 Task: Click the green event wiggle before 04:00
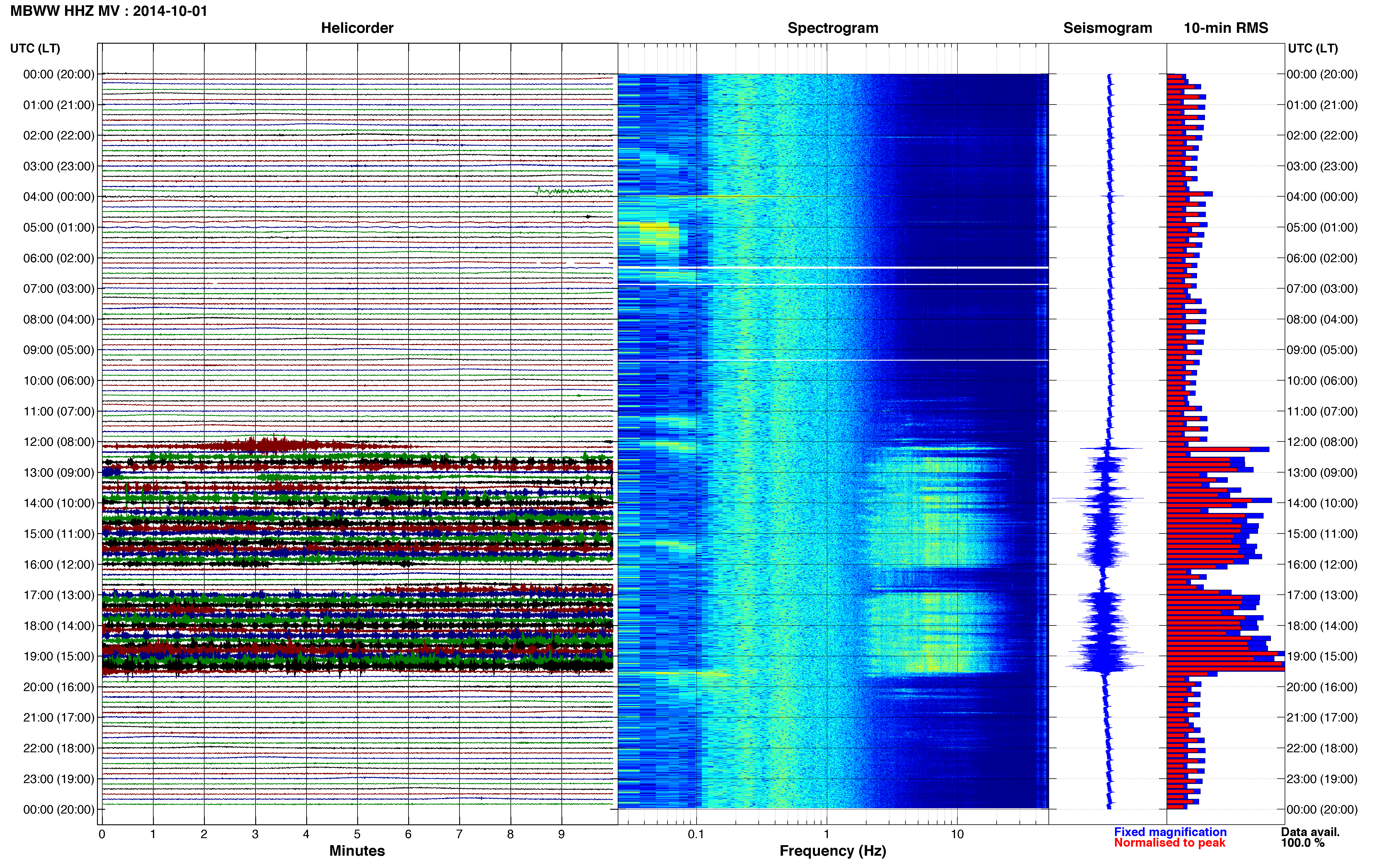click(574, 191)
